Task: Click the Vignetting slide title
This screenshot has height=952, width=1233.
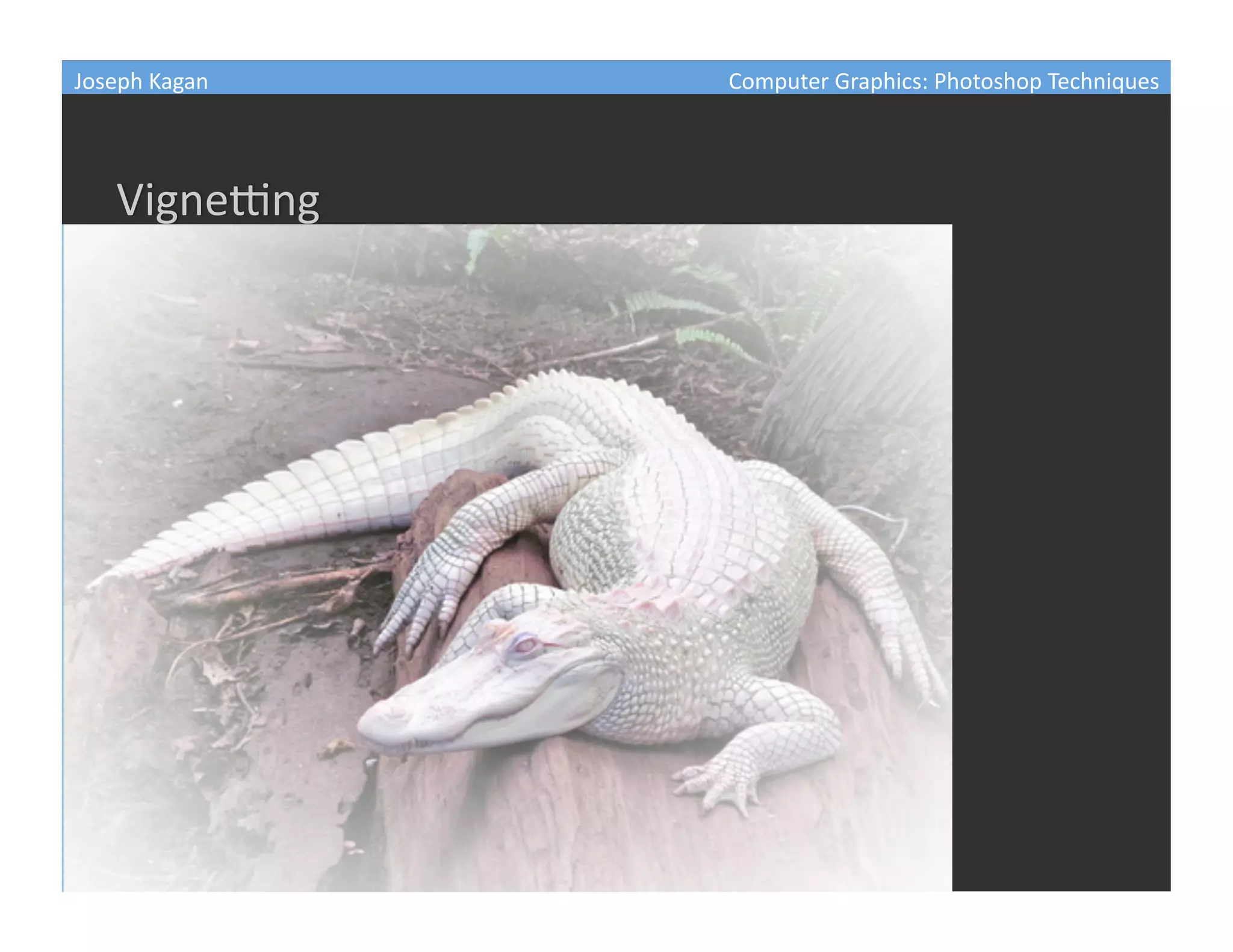Action: tap(218, 200)
